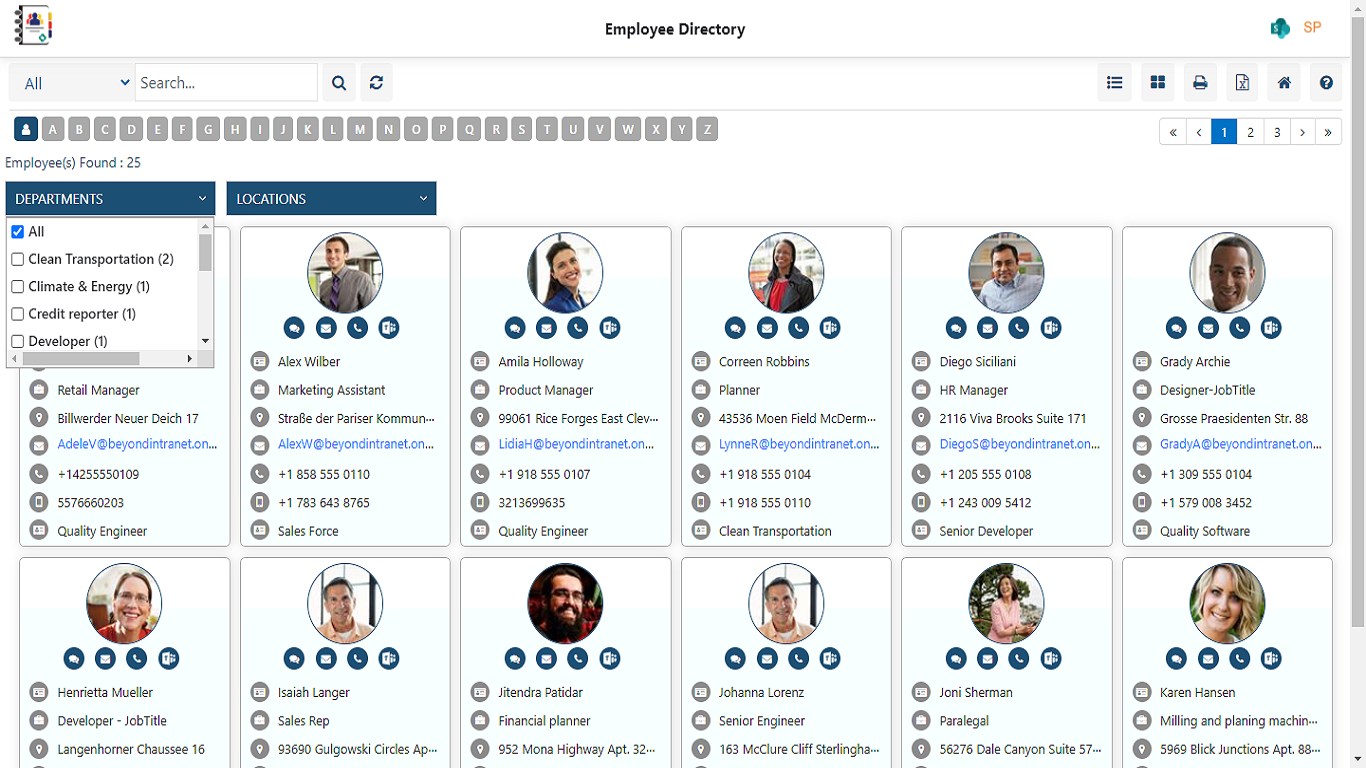Go to next page arrow

(x=1303, y=132)
